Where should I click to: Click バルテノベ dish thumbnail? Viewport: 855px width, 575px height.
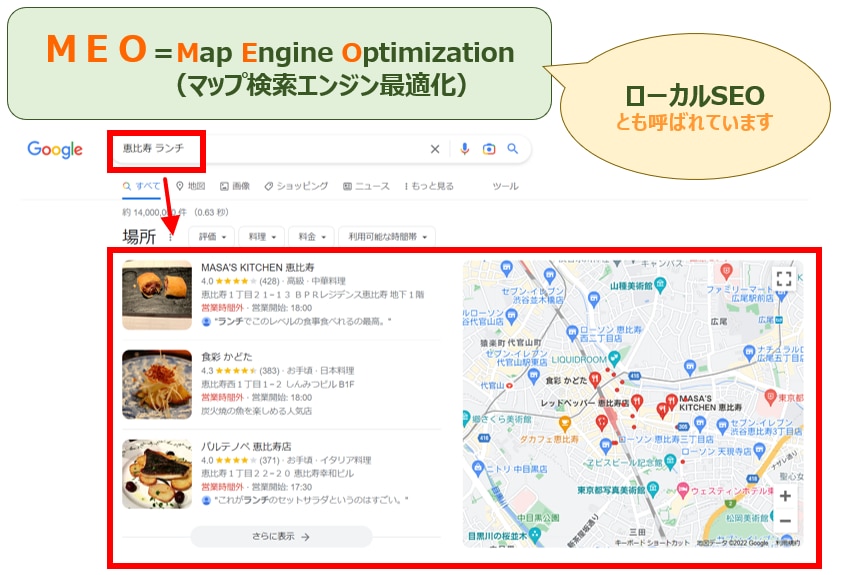(157, 474)
